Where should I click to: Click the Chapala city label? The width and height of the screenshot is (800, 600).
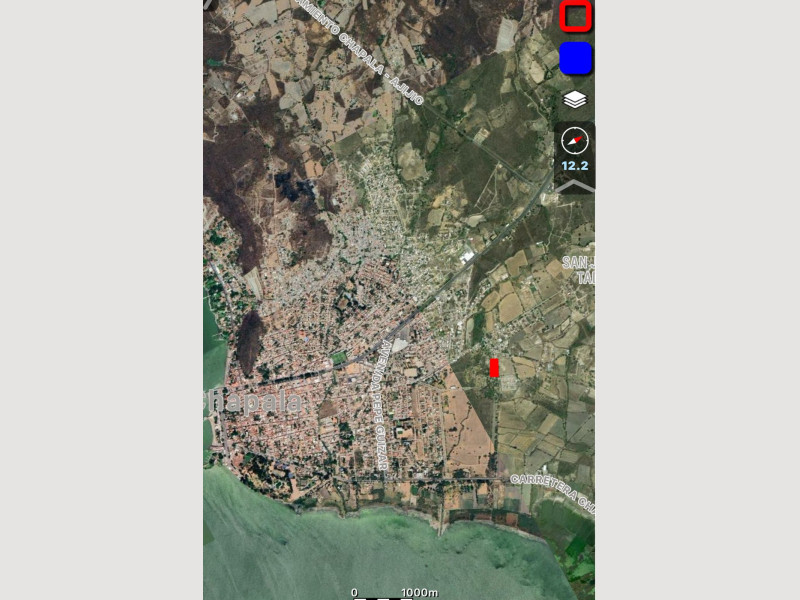256,403
